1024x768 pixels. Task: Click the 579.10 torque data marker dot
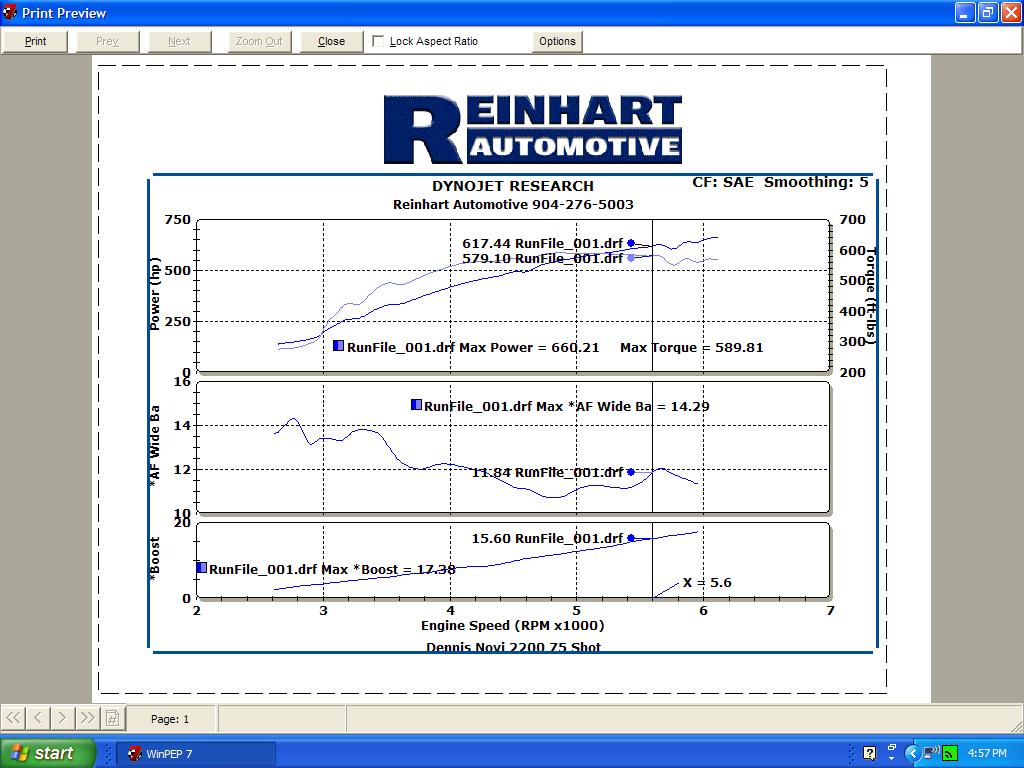631,258
